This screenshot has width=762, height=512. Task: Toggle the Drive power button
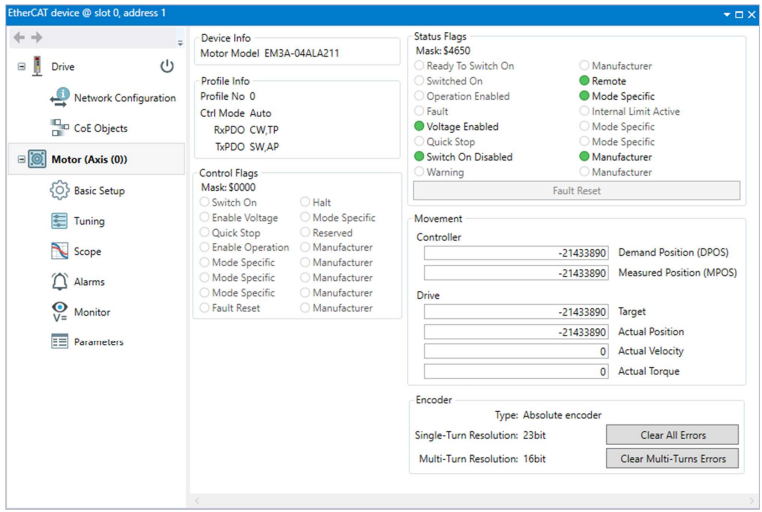coord(167,66)
